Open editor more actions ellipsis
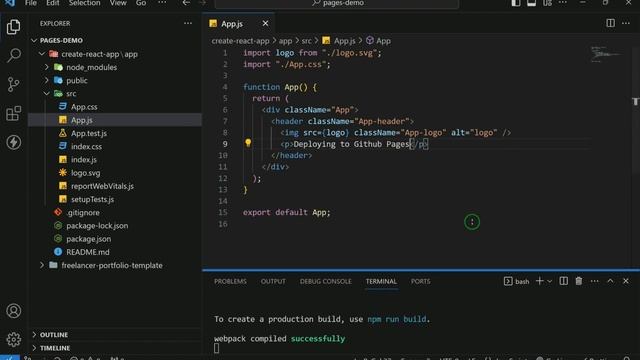Viewport: 640px width, 360px height. pos(626,23)
